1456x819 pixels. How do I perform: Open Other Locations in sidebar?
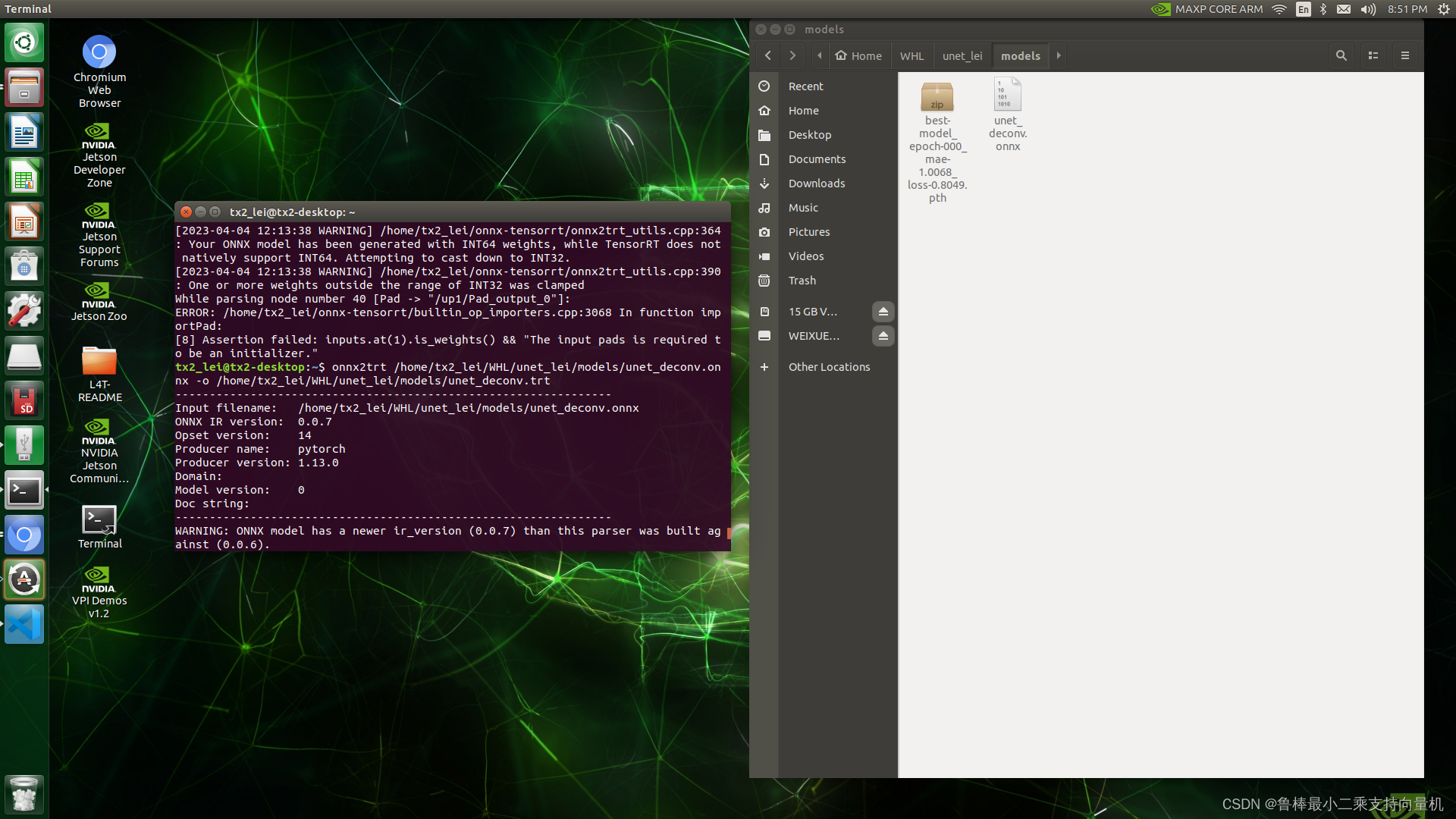(829, 367)
